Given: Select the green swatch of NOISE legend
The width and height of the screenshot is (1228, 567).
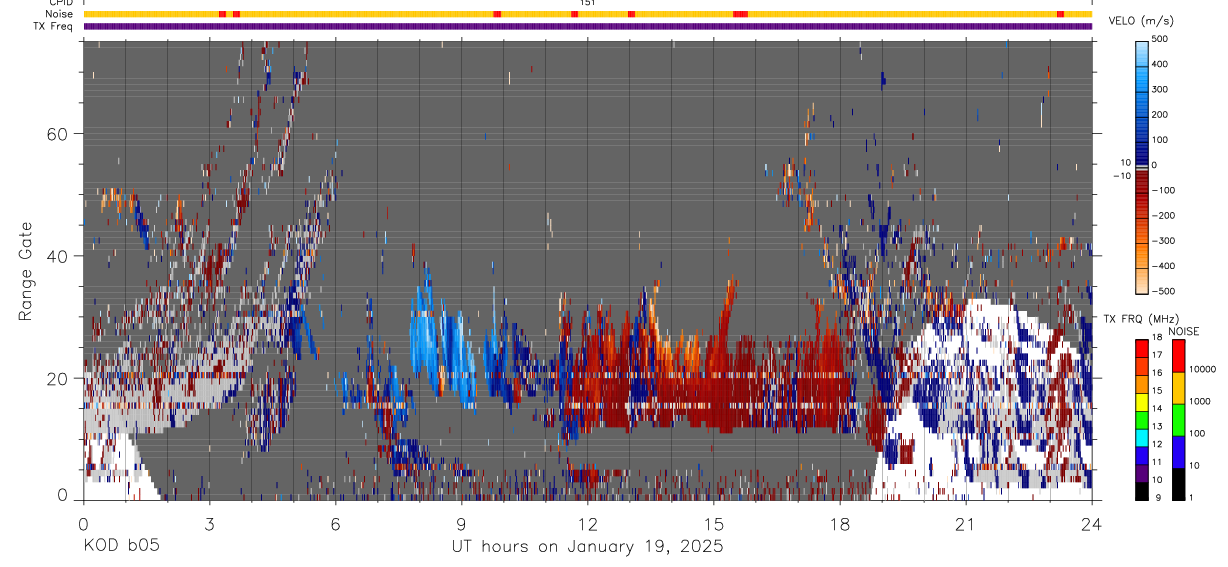Looking at the screenshot, I should (1177, 420).
